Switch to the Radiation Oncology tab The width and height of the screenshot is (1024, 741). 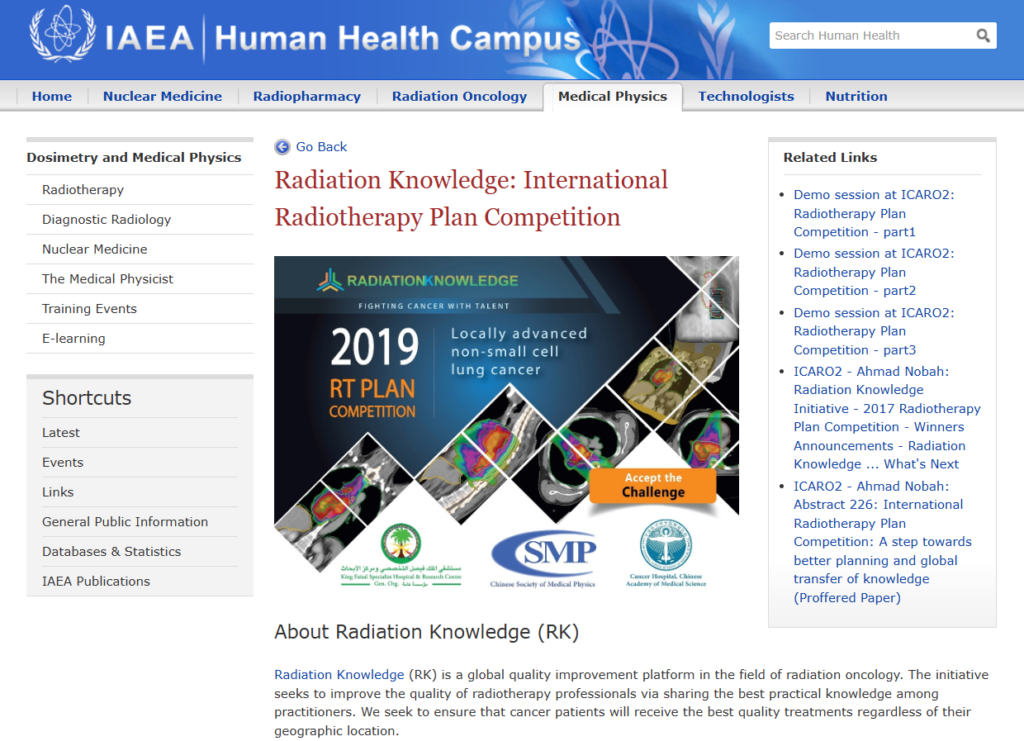click(x=459, y=96)
